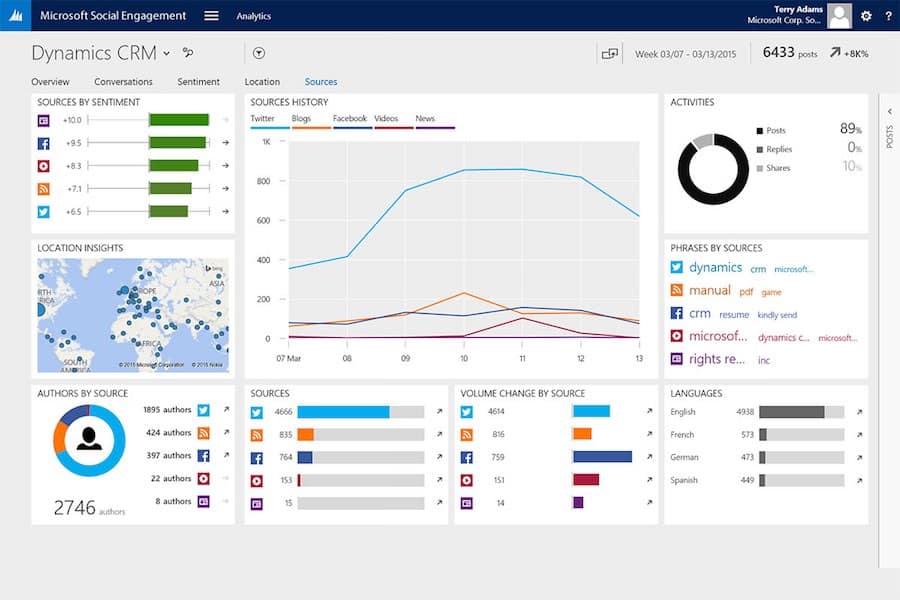Click the blogs RSS icon in Volume Change
This screenshot has height=600, width=900.
click(x=466, y=435)
